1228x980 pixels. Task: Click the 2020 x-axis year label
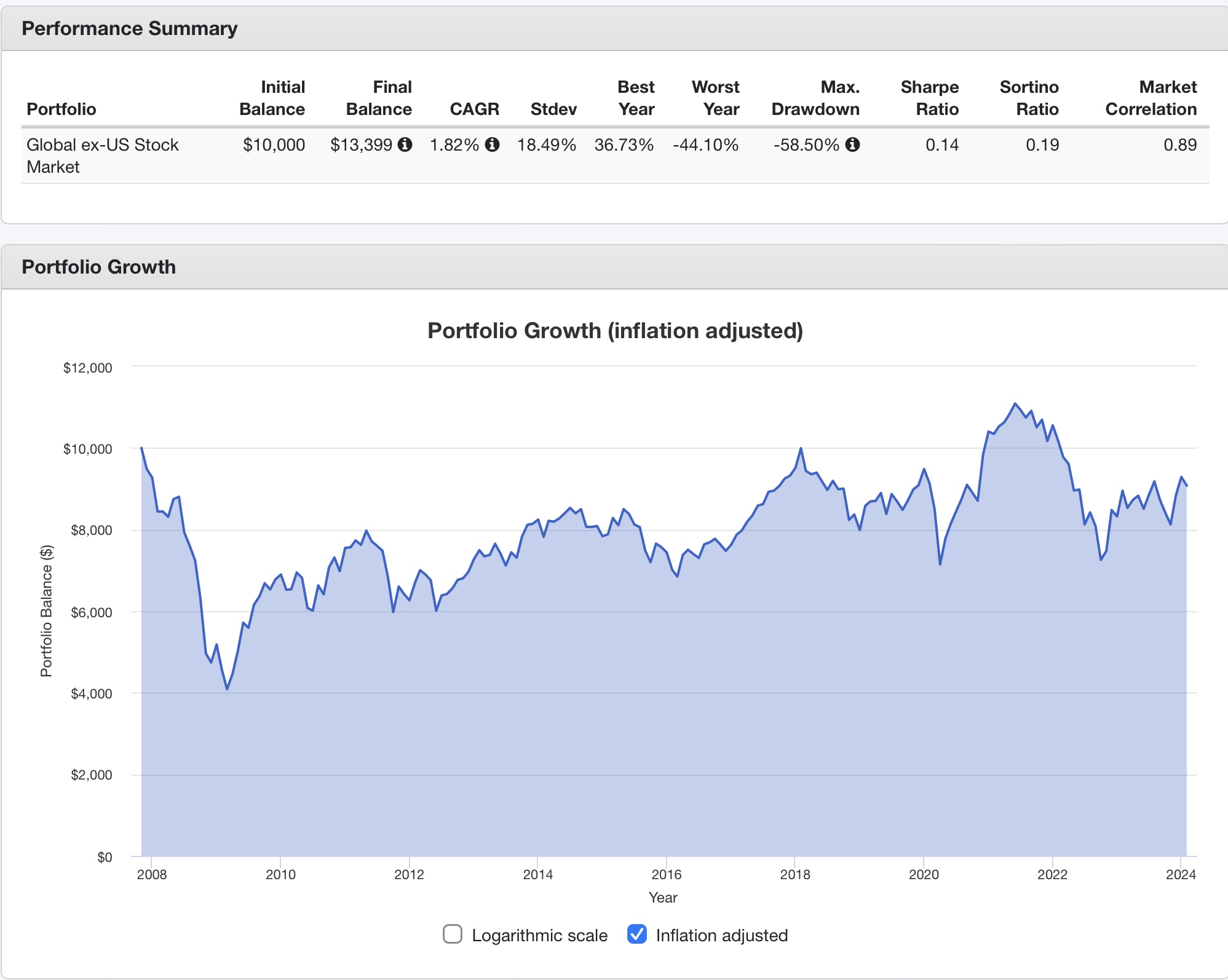[923, 874]
